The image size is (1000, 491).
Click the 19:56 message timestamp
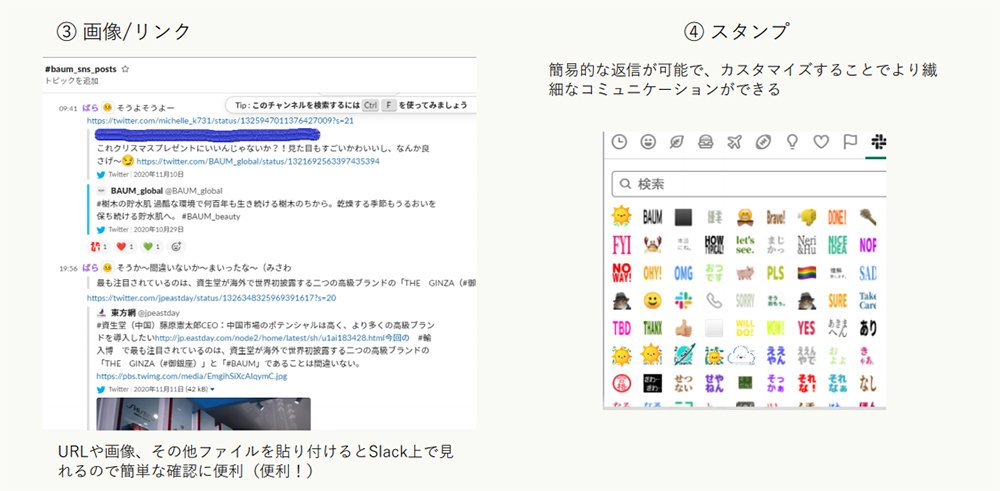[x=68, y=268]
